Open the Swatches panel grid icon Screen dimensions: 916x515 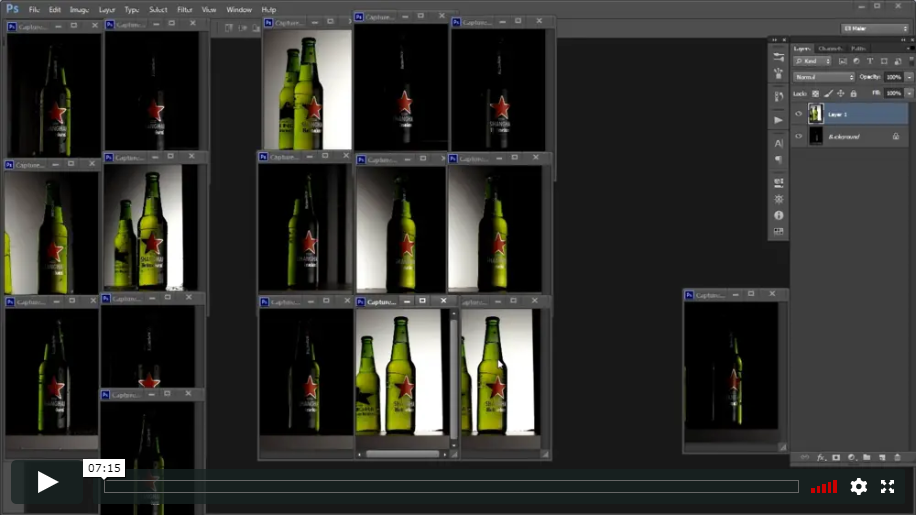pos(779,232)
